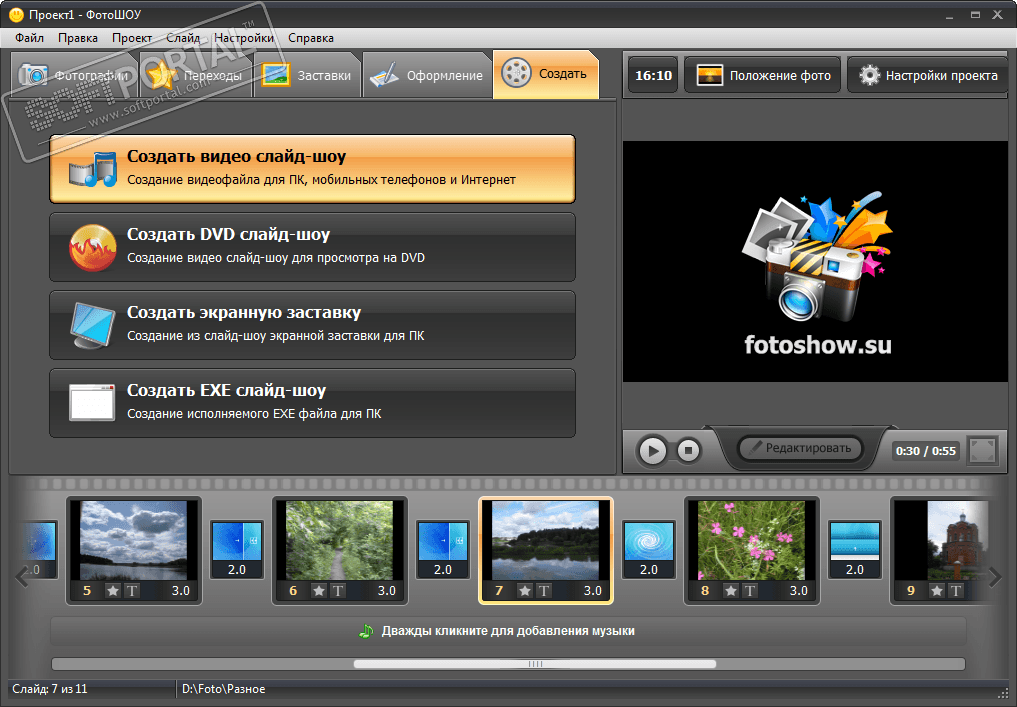Play the slideshow preview

click(652, 450)
